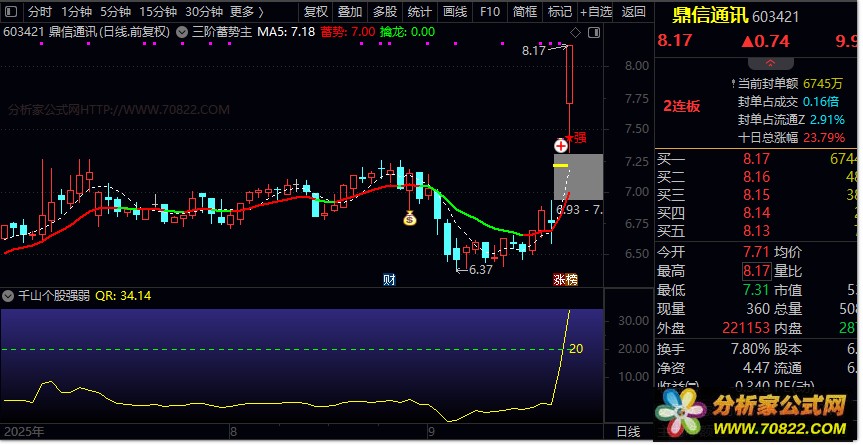The height and width of the screenshot is (445, 863).
Task: Click the 封单占流通Z value 2.91%
Action: click(x=827, y=119)
